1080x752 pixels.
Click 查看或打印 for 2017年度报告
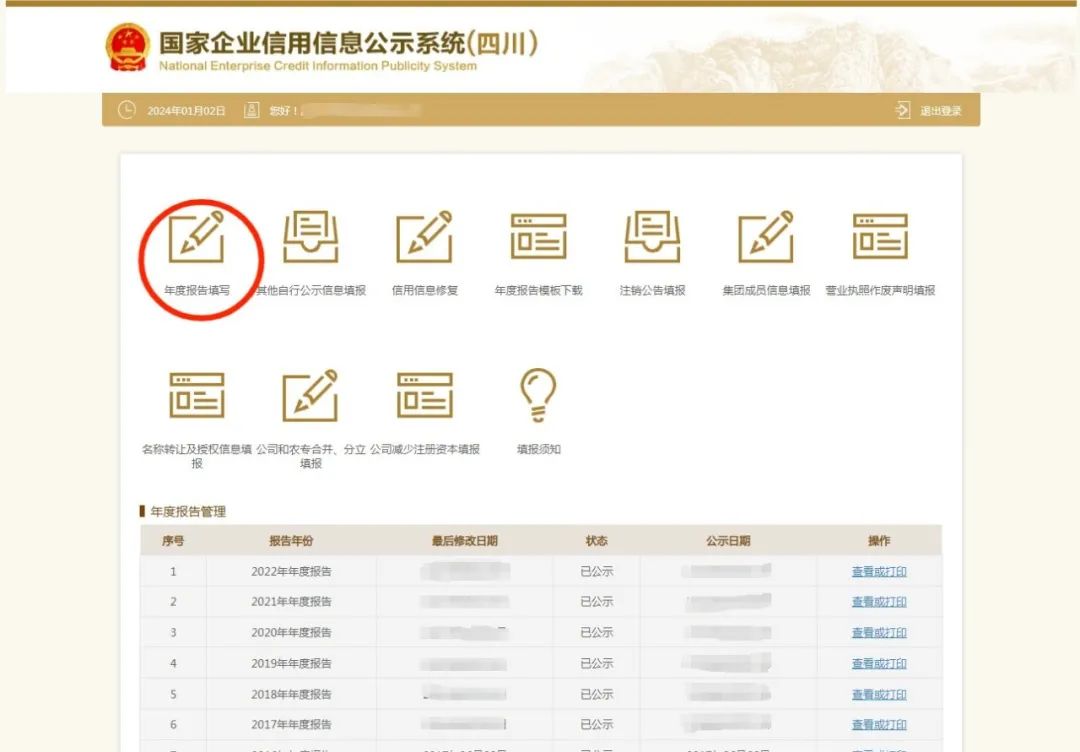pyautogui.click(x=879, y=725)
